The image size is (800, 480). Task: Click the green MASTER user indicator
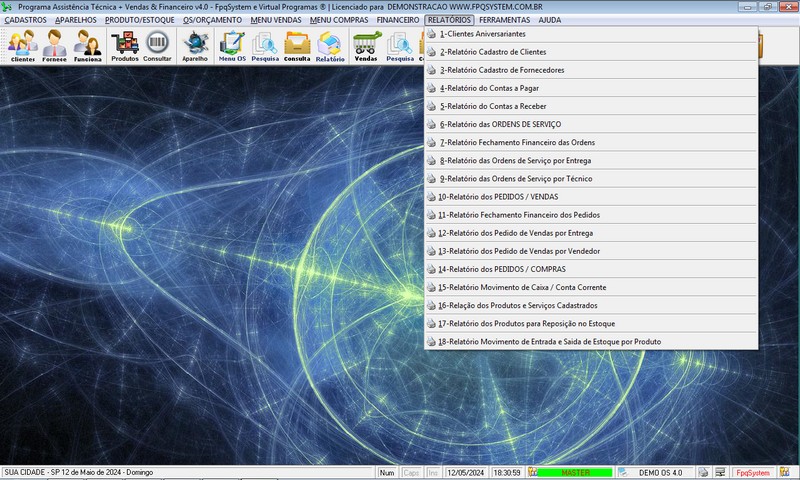pos(574,473)
